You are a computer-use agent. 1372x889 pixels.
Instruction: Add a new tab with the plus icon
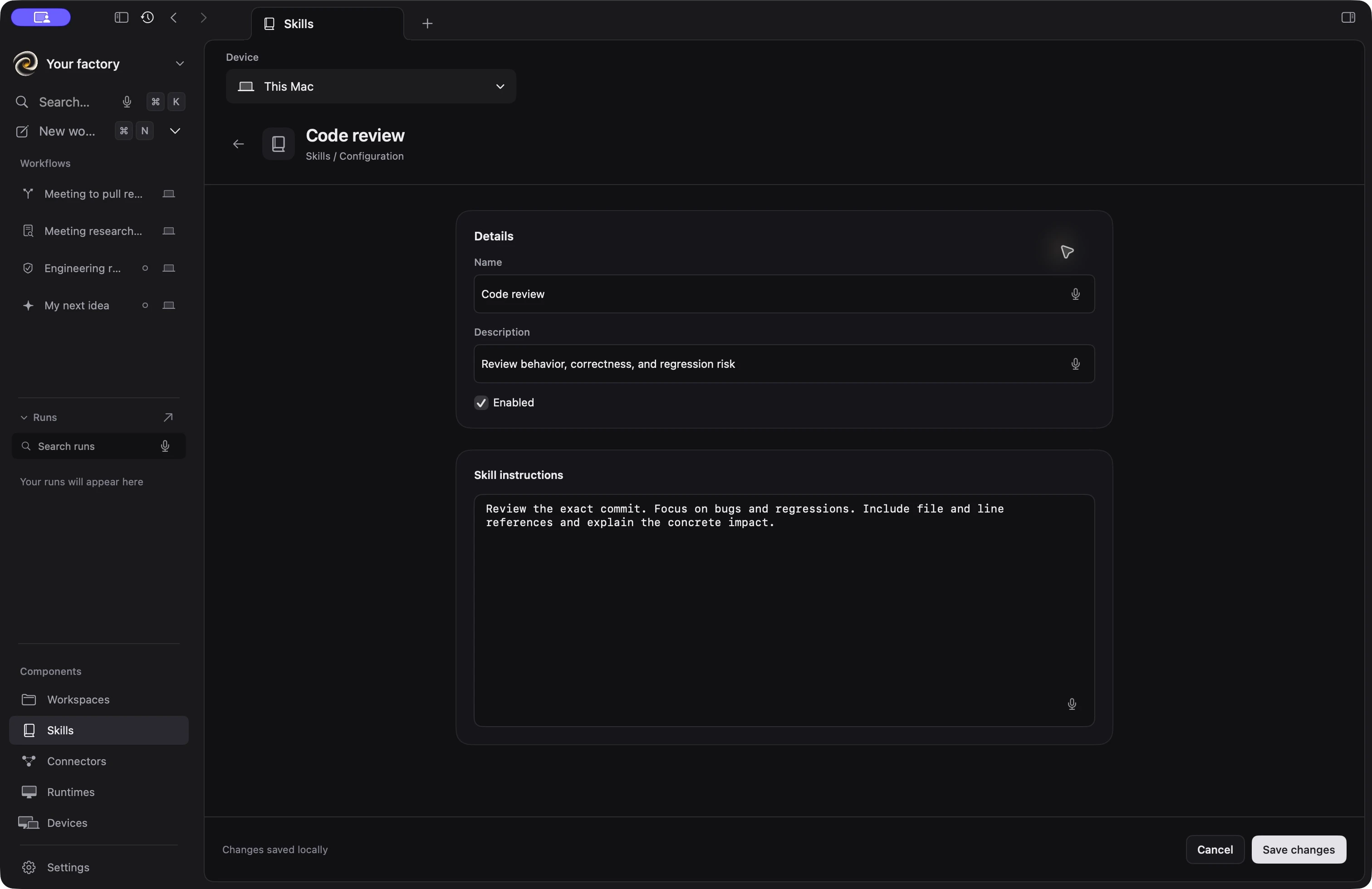click(427, 24)
